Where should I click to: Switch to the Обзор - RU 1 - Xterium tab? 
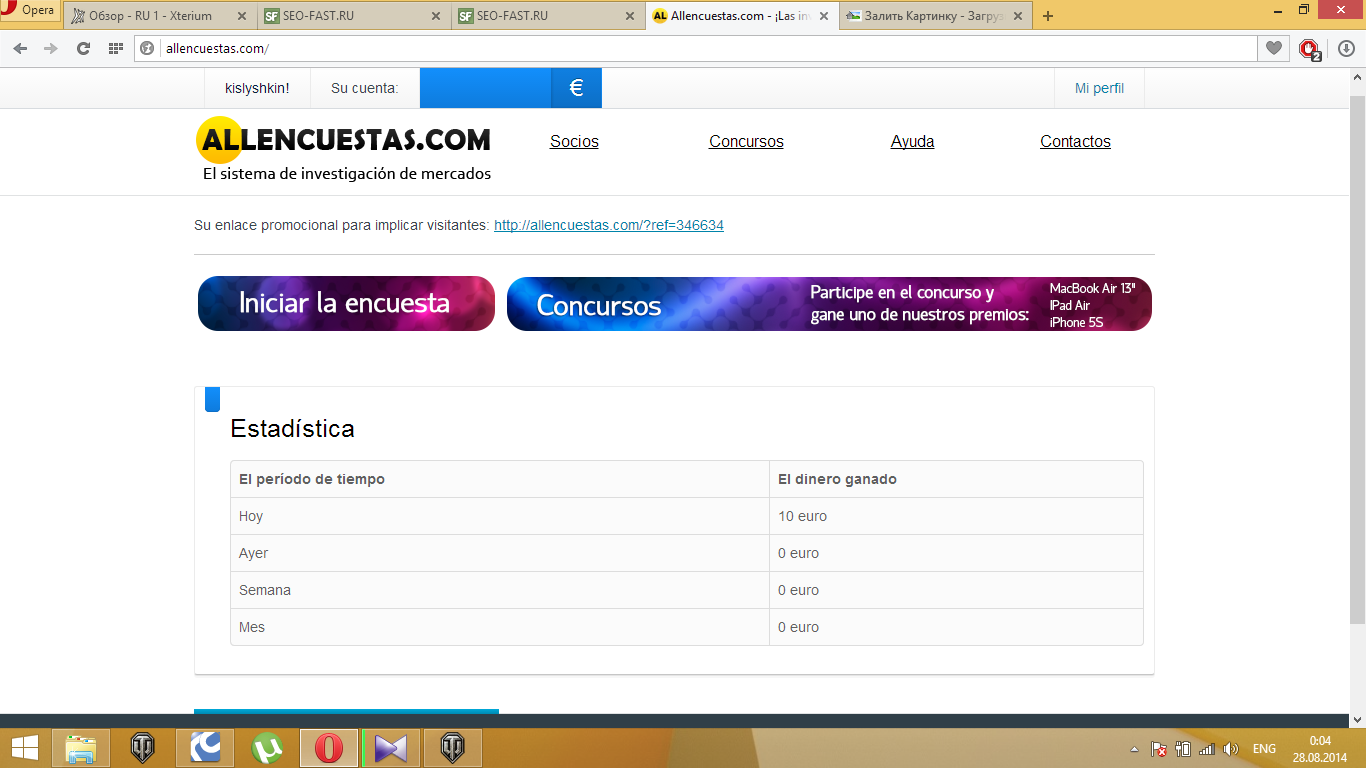[158, 16]
